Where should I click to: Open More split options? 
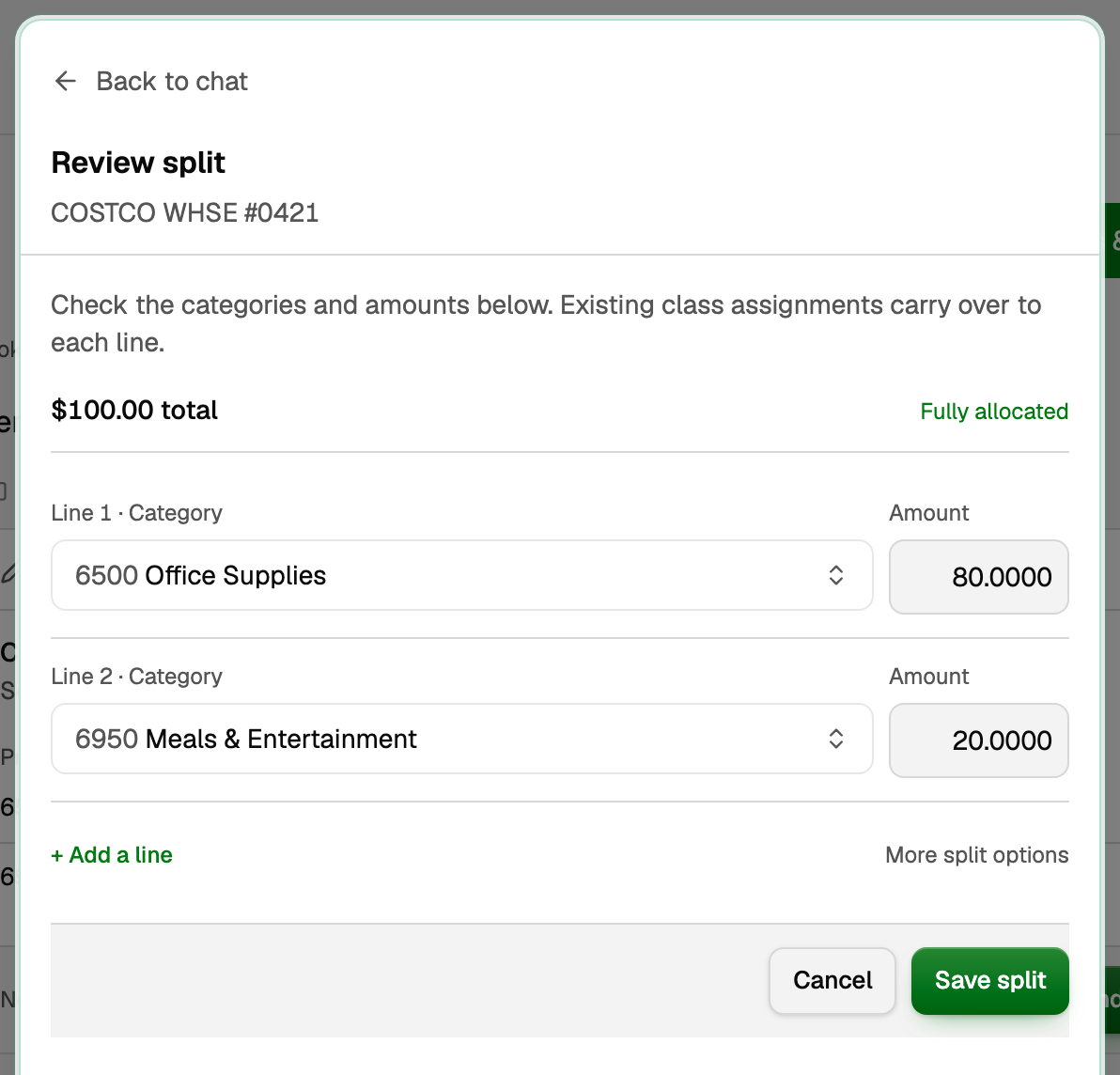(976, 855)
